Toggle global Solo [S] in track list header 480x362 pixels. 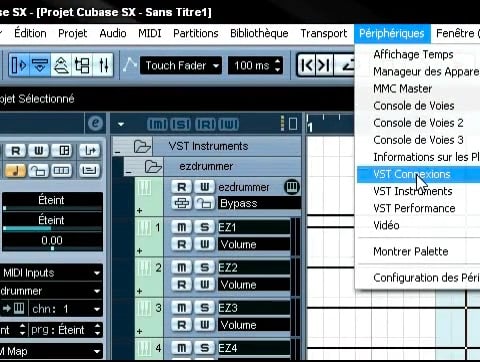(x=181, y=125)
